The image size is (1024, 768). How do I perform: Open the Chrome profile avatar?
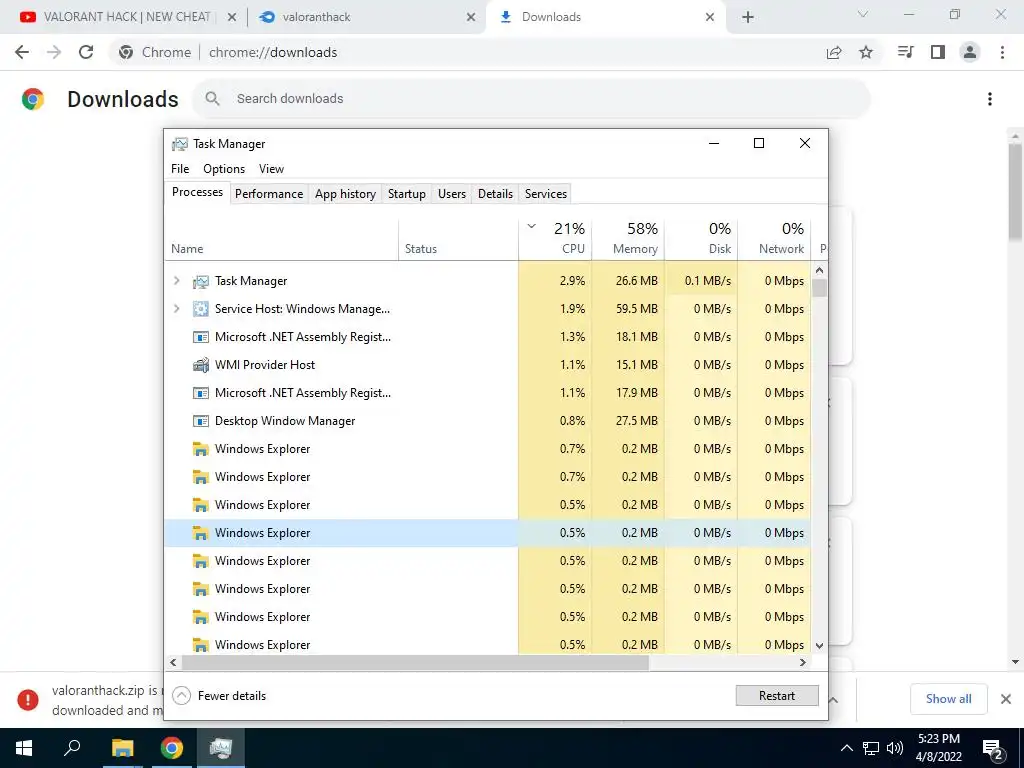coord(970,52)
